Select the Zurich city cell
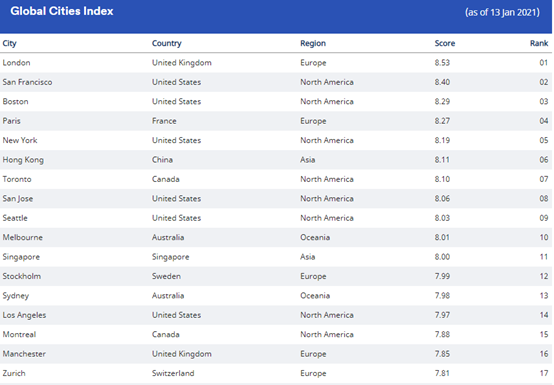Image resolution: width=554 pixels, height=385 pixels. (14, 374)
